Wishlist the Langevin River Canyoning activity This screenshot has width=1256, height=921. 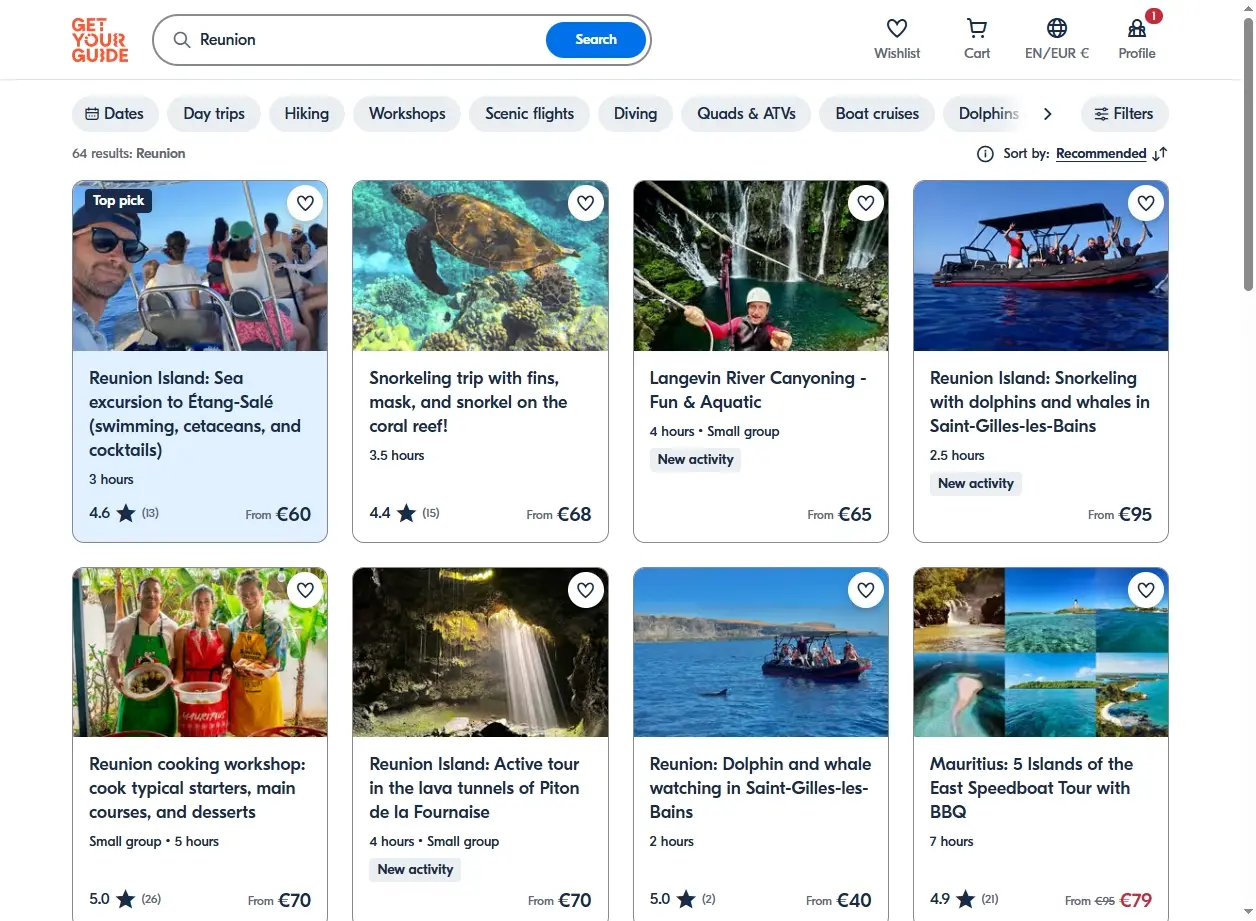[866, 204]
